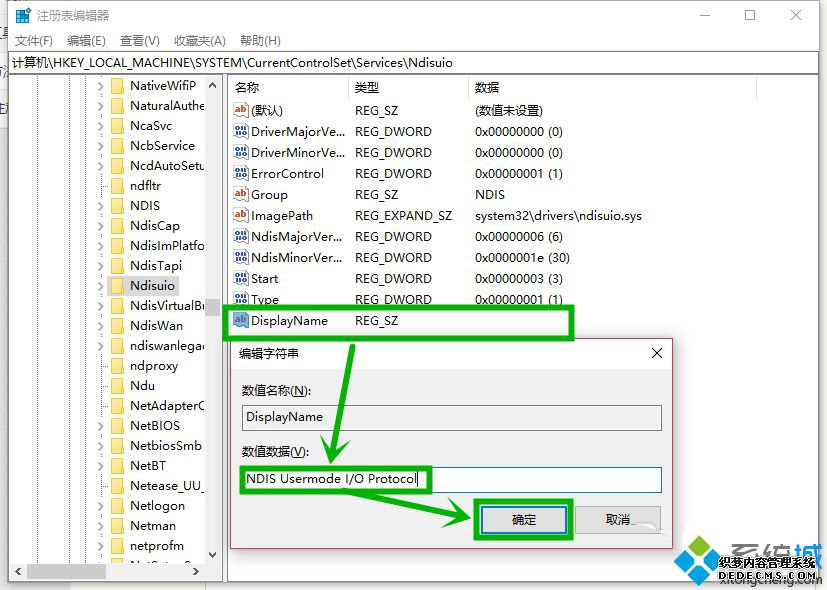This screenshot has height=590, width=827.
Task: Cancel the string edit with 取消
Action: coord(618,520)
